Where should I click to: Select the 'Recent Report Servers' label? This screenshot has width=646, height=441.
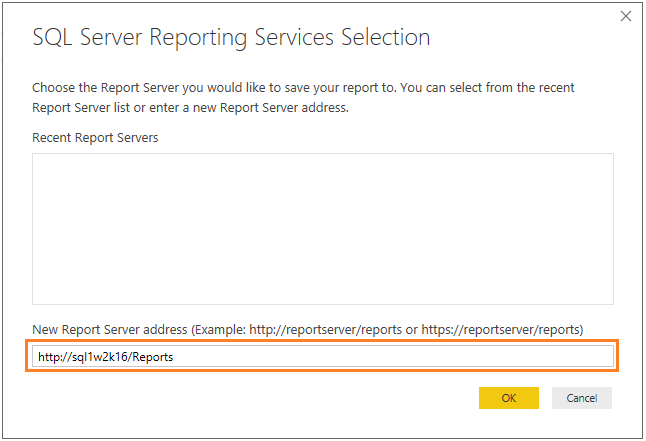tap(95, 138)
